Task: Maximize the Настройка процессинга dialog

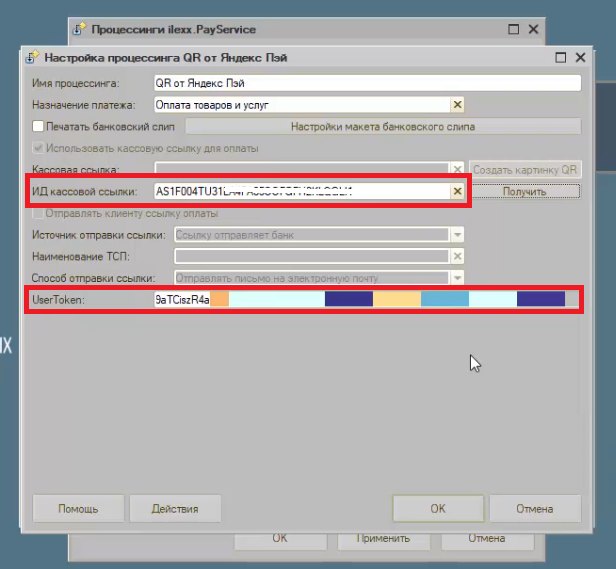Action: coord(561,58)
